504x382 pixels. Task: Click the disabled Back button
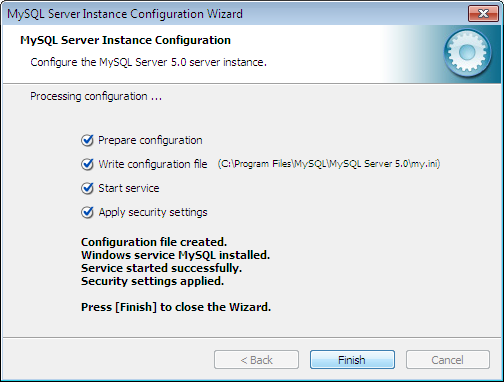pyautogui.click(x=256, y=360)
